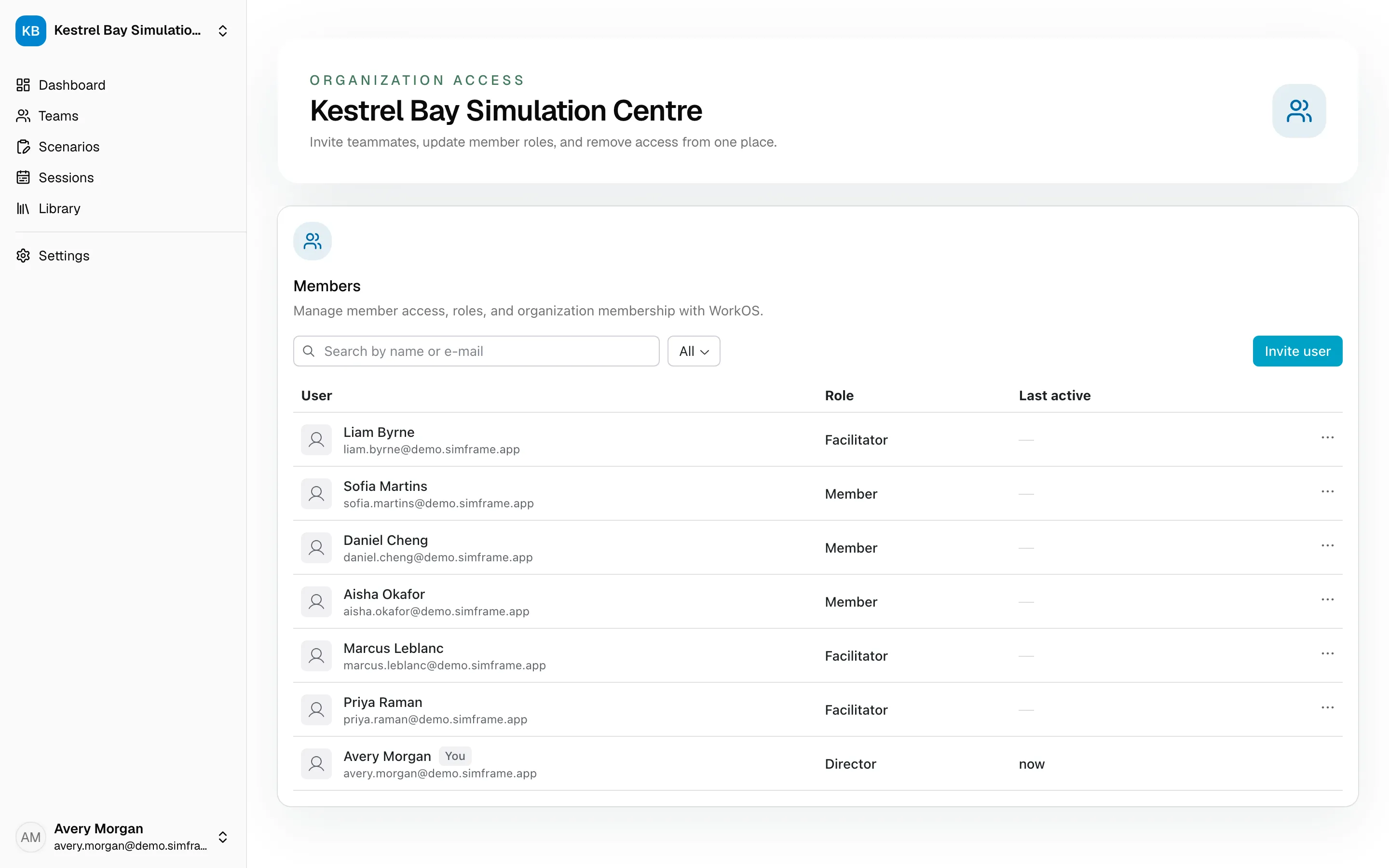Select the name Liam Byrne
1389x868 pixels.
pyautogui.click(x=379, y=432)
